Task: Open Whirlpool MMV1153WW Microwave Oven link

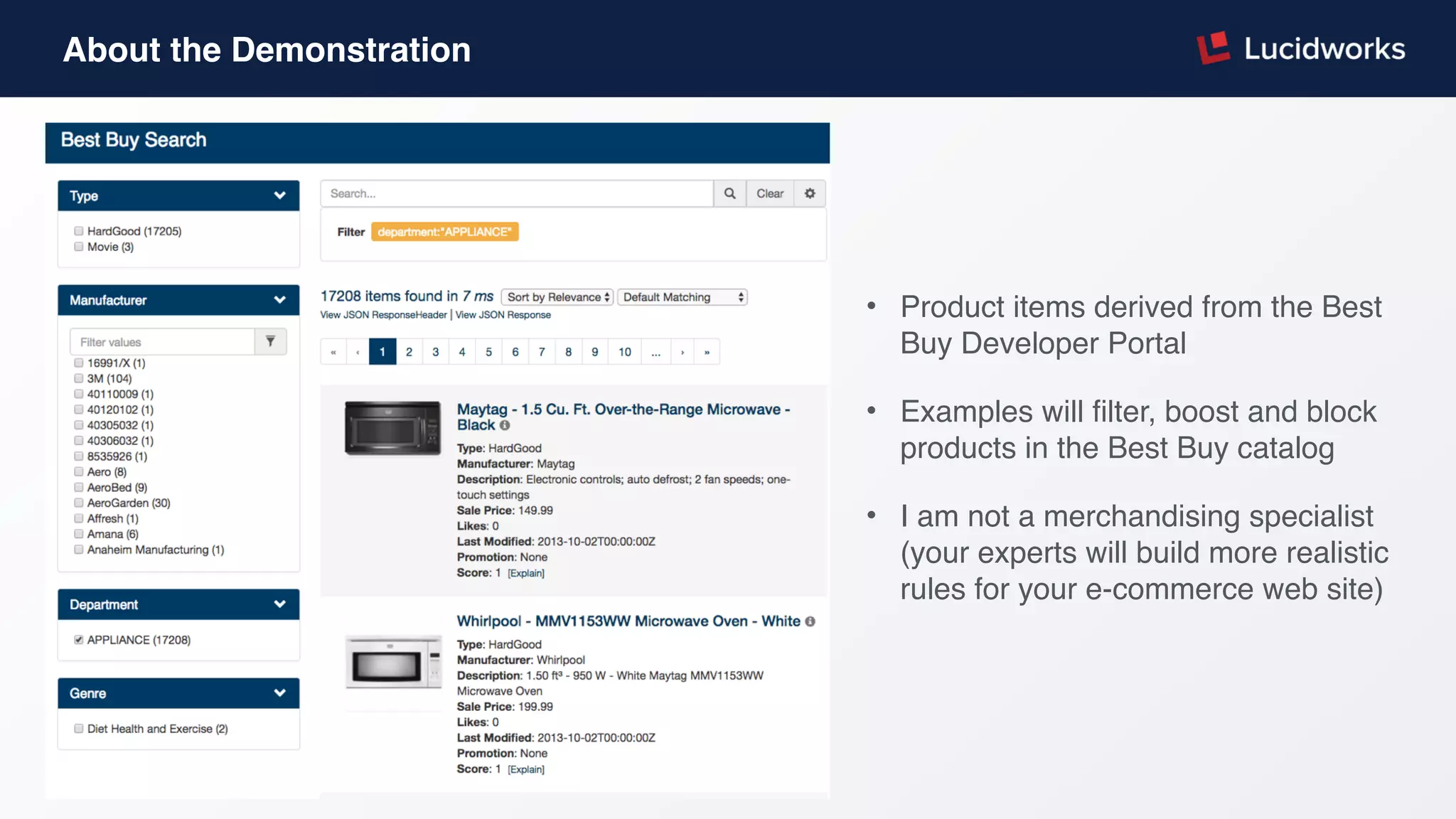Action: 628,621
